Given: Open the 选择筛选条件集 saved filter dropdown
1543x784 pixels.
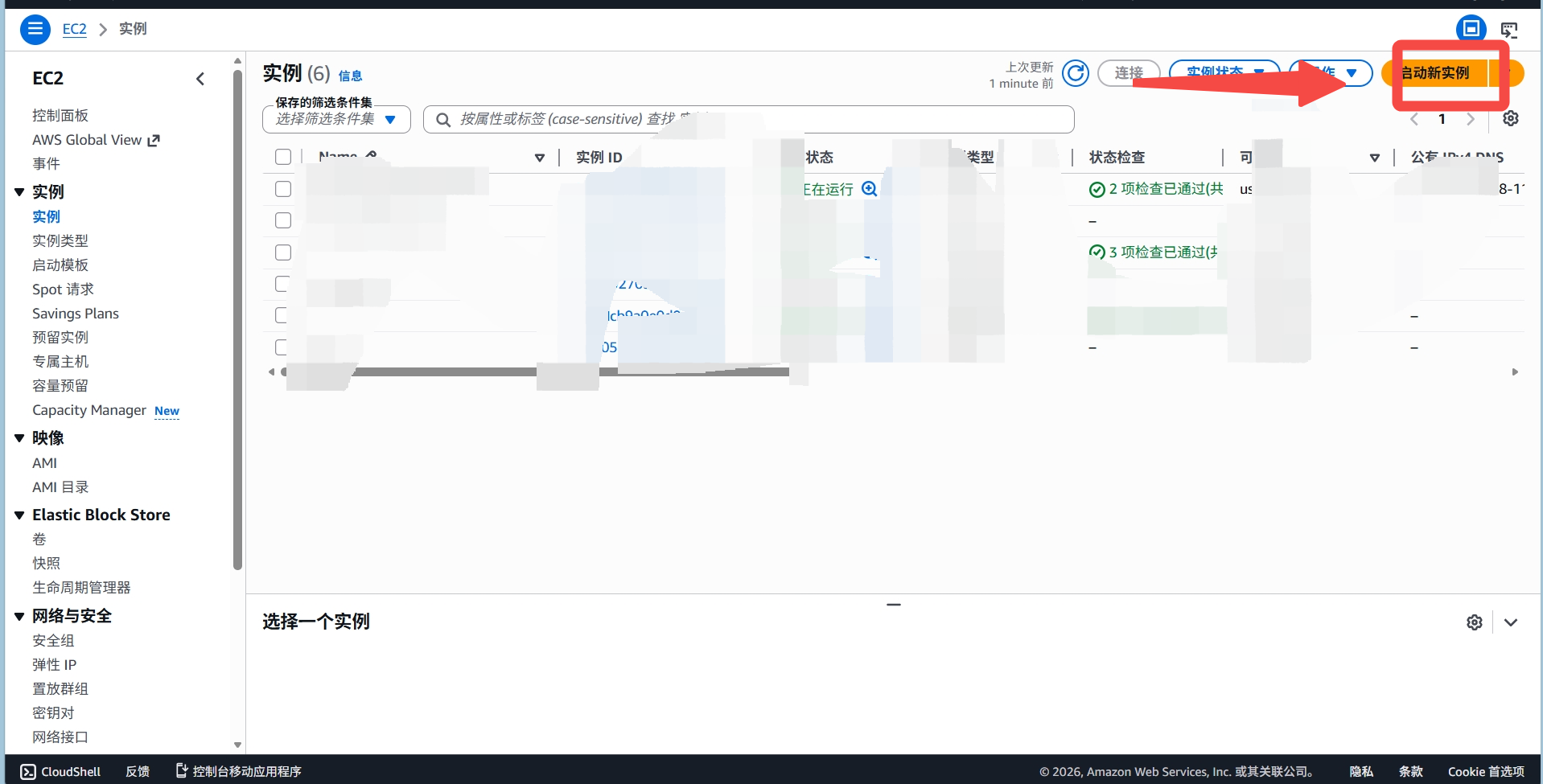Looking at the screenshot, I should coord(336,119).
